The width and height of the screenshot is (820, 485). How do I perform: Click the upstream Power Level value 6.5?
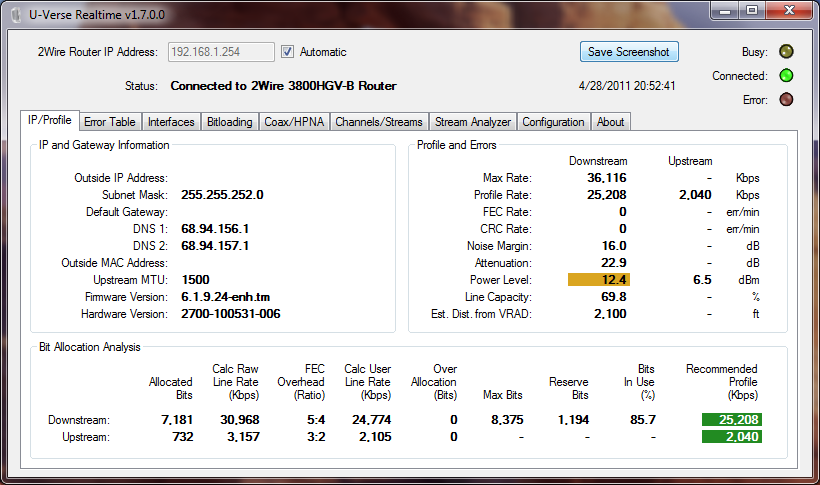702,280
